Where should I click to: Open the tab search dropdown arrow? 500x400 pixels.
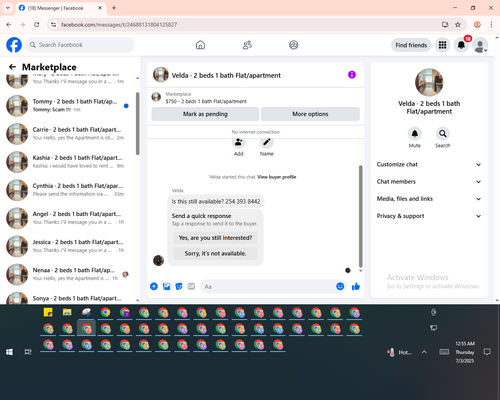click(8, 8)
